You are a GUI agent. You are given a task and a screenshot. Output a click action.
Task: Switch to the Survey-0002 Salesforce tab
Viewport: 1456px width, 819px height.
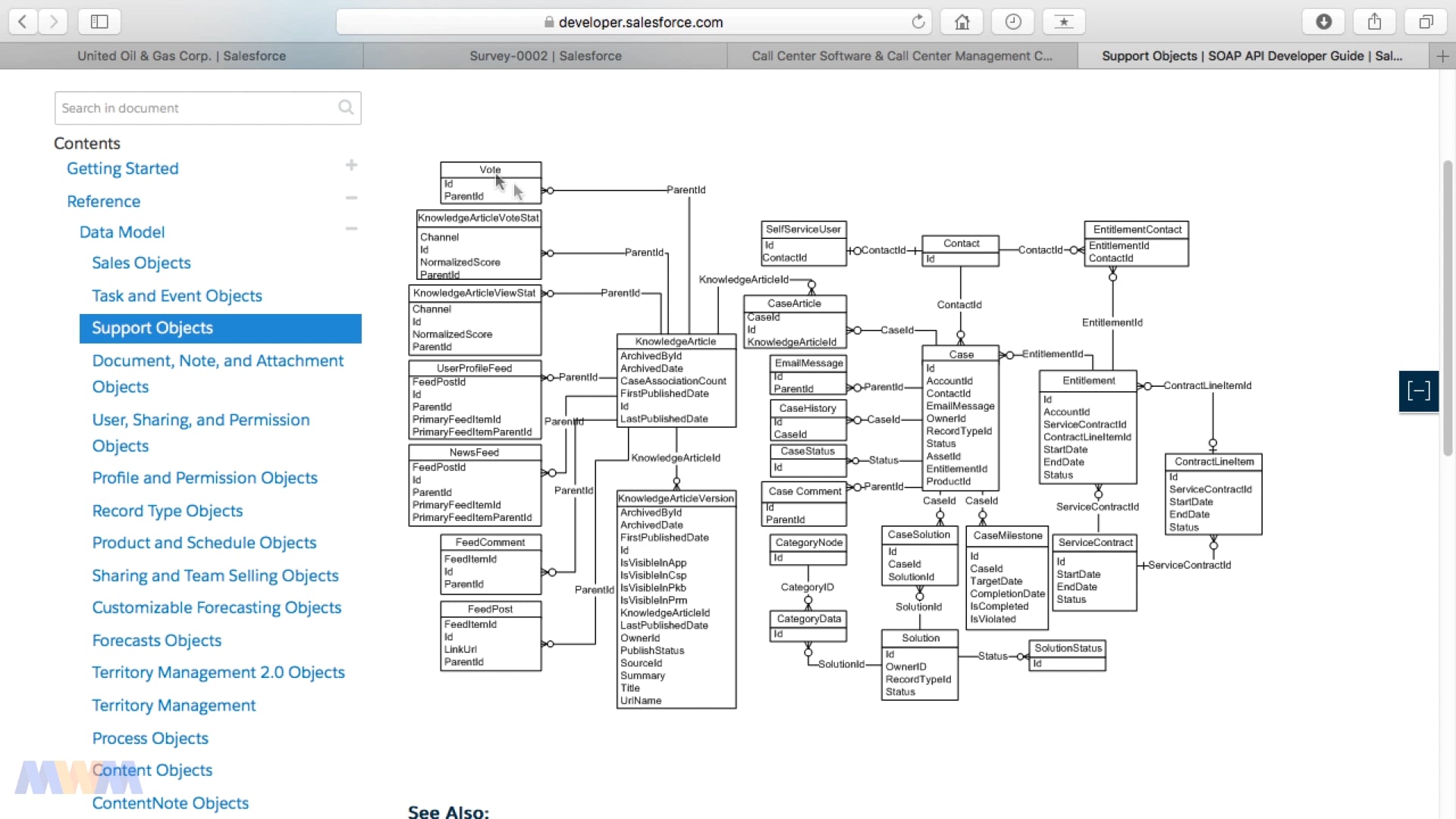[545, 56]
